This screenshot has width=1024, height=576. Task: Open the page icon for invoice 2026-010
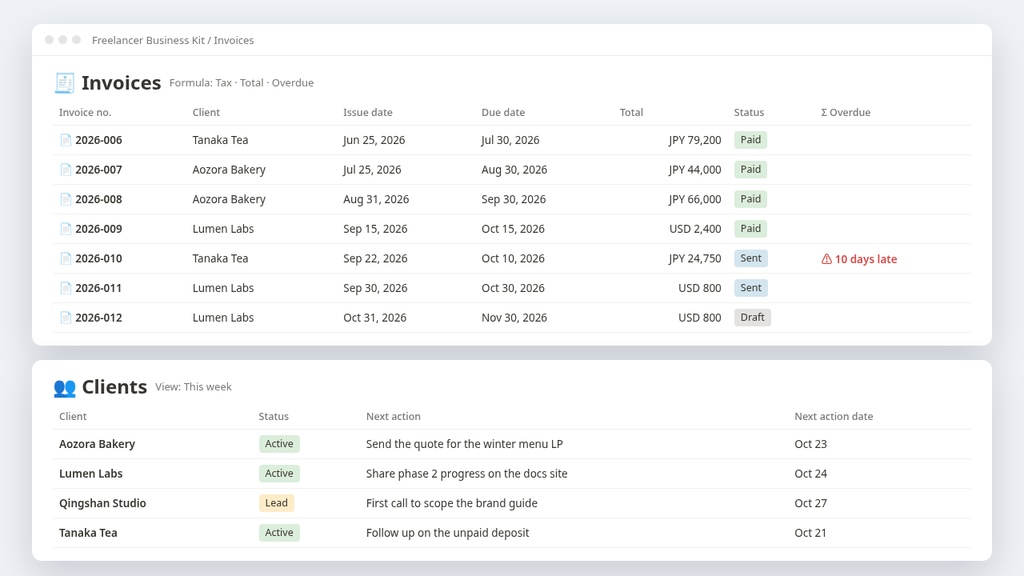pos(65,259)
